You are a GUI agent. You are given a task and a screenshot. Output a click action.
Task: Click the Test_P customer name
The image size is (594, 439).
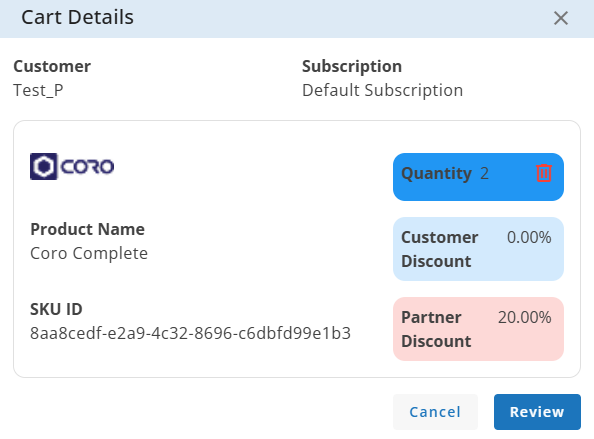pos(38,91)
